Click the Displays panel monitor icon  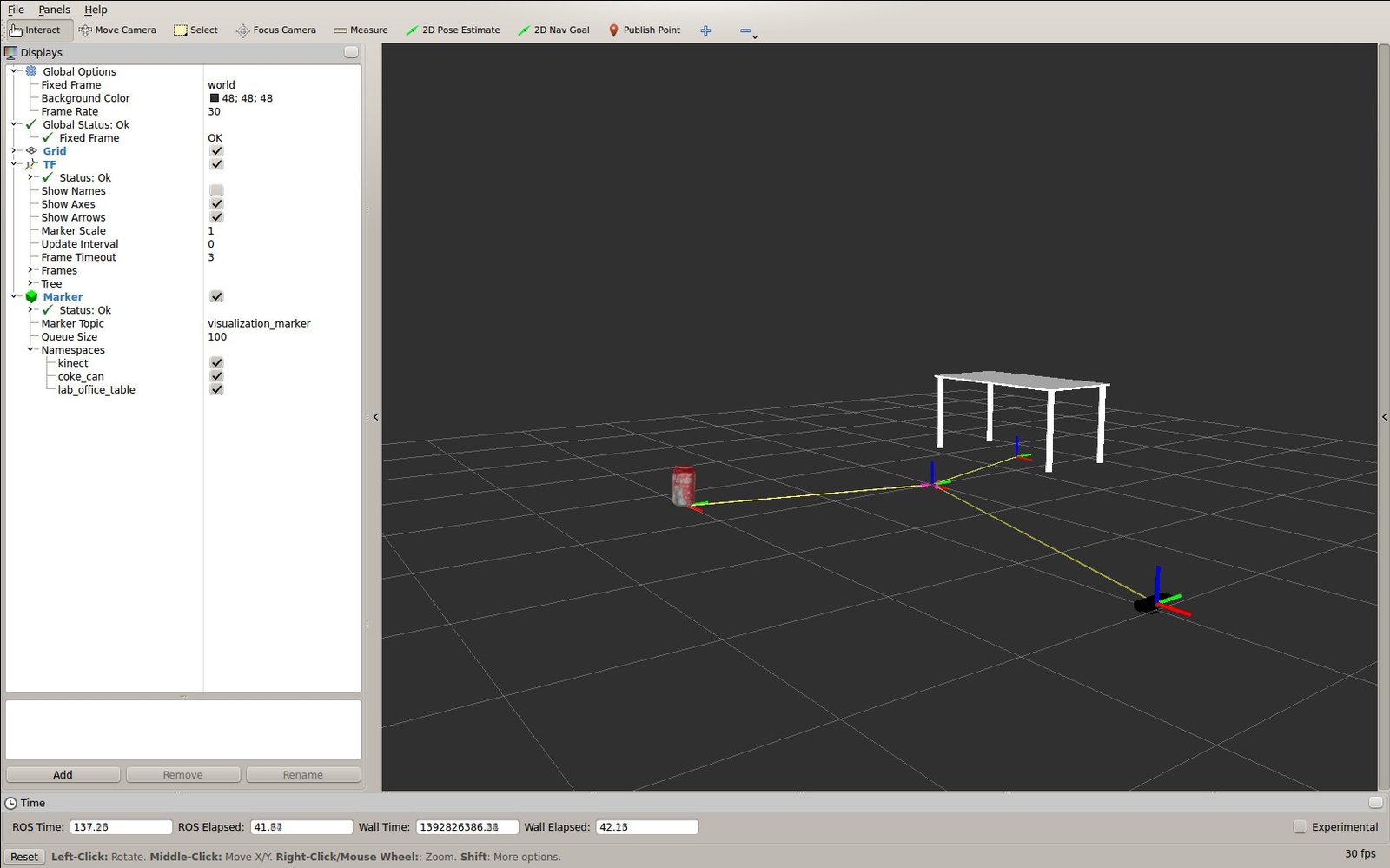pos(11,52)
